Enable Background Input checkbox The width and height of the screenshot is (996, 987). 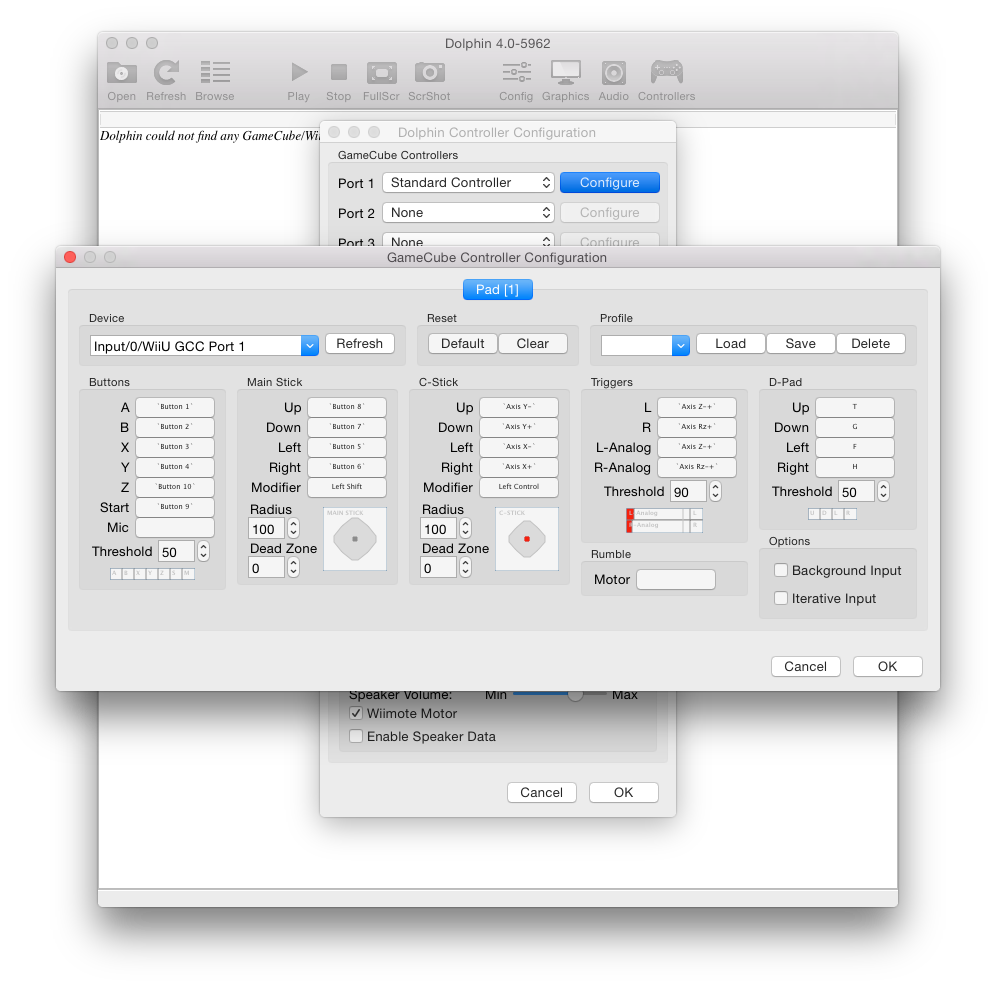(x=781, y=570)
